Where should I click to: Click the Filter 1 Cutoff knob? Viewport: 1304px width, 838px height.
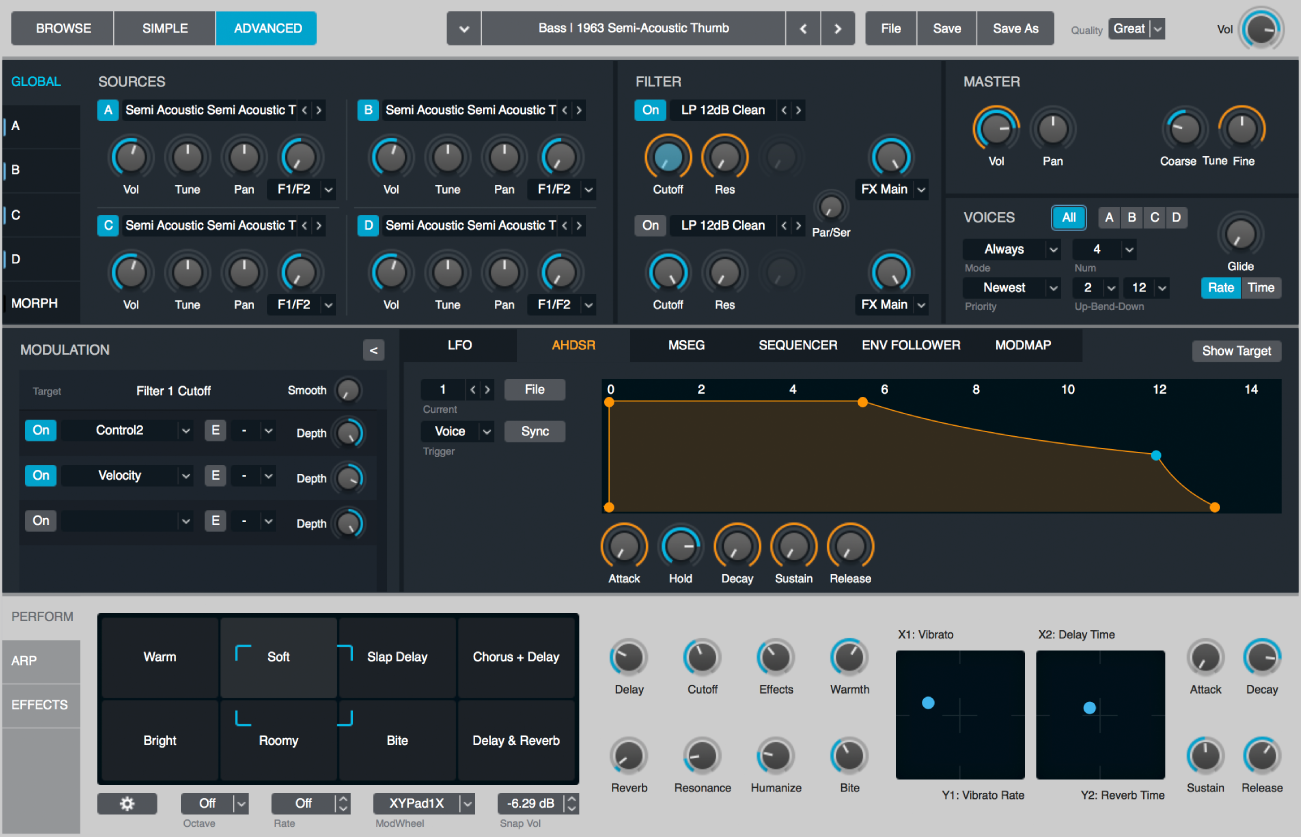click(667, 158)
